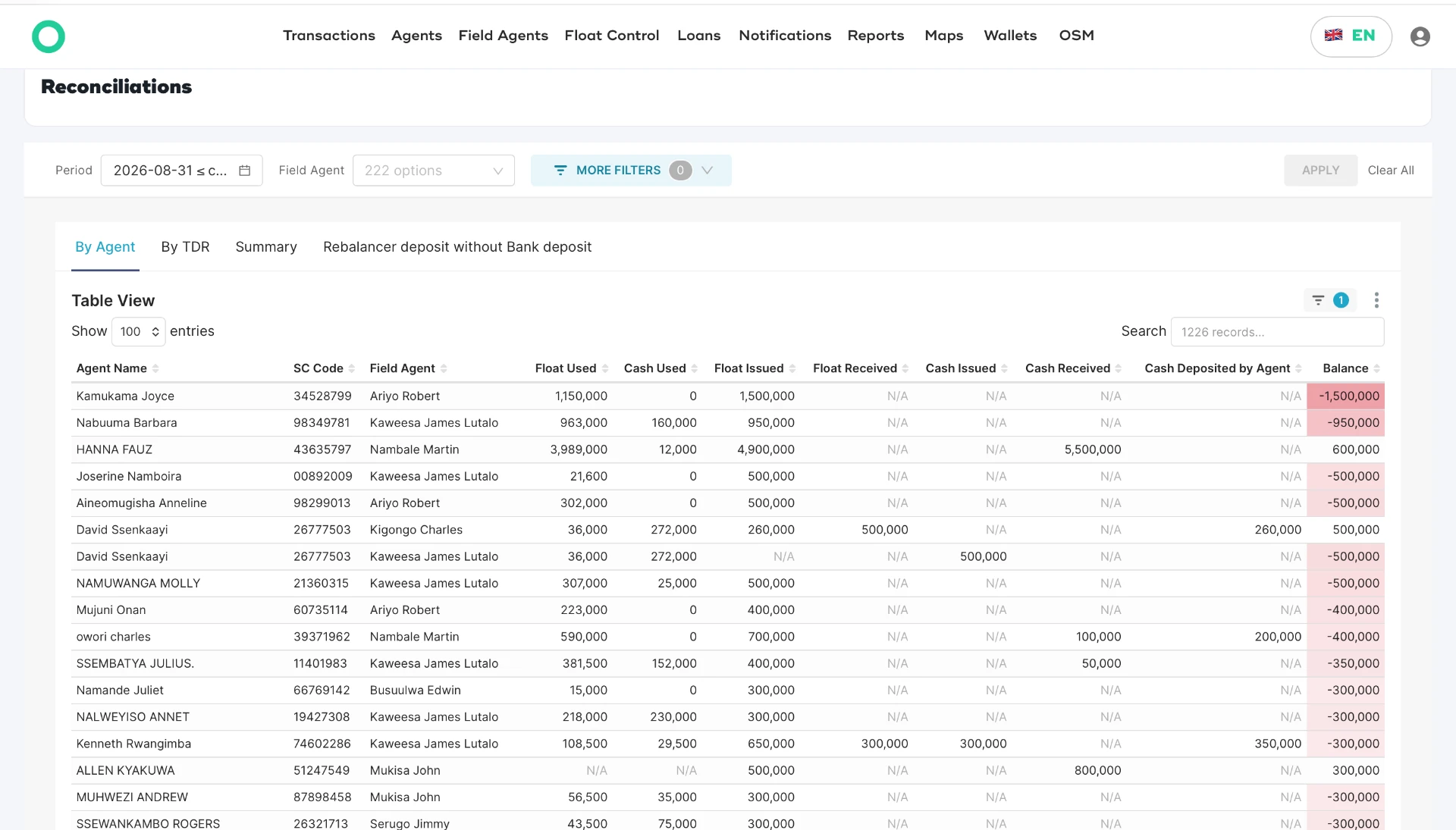
Task: Open Field Agents navigation item
Action: [504, 36]
